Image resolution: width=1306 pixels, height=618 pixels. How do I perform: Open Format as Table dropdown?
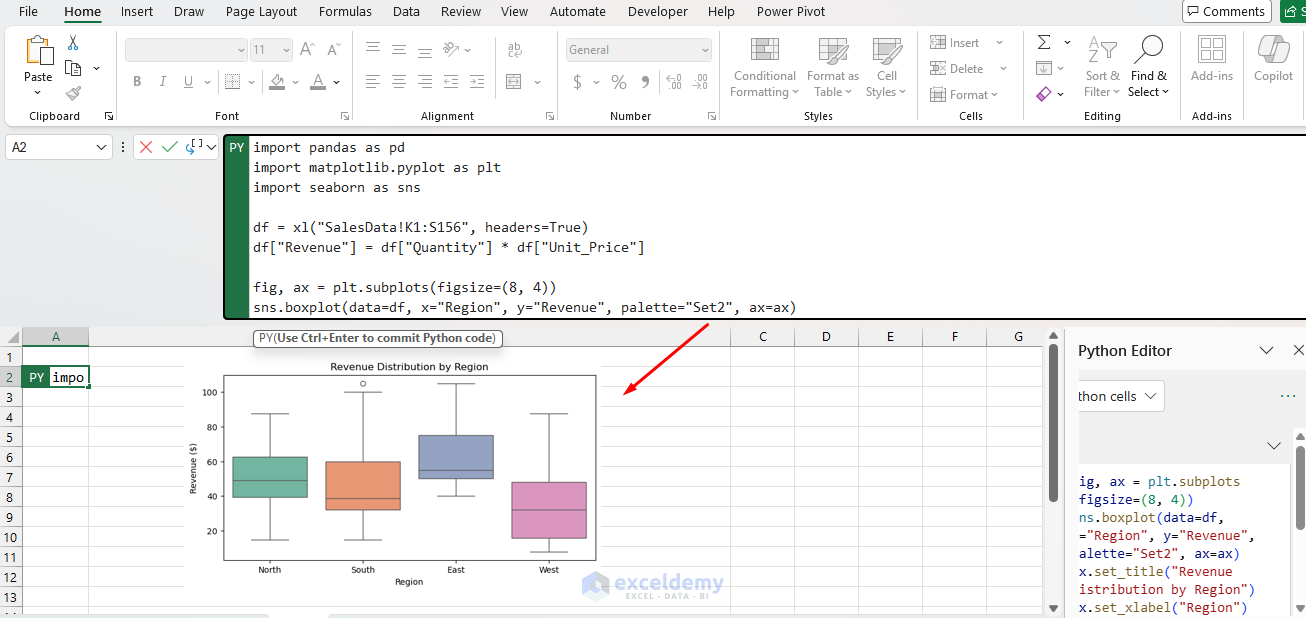[833, 67]
